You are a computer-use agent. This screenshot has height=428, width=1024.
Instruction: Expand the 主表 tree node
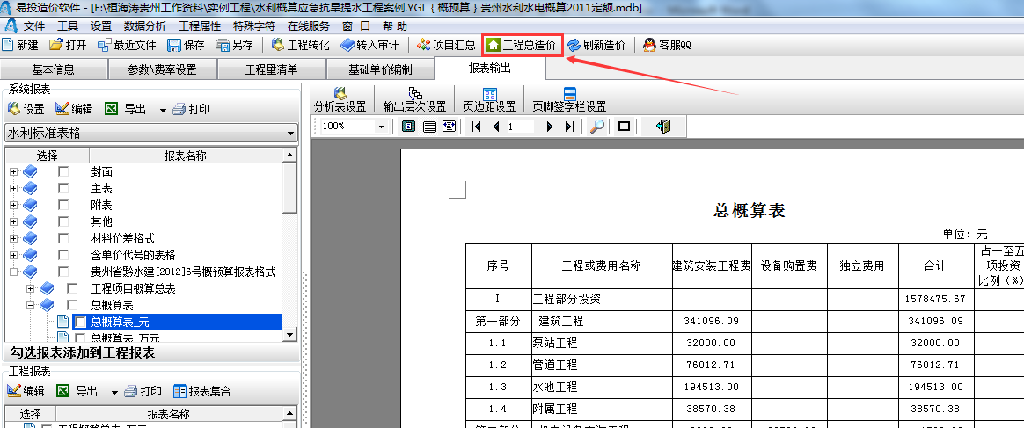tap(13, 188)
